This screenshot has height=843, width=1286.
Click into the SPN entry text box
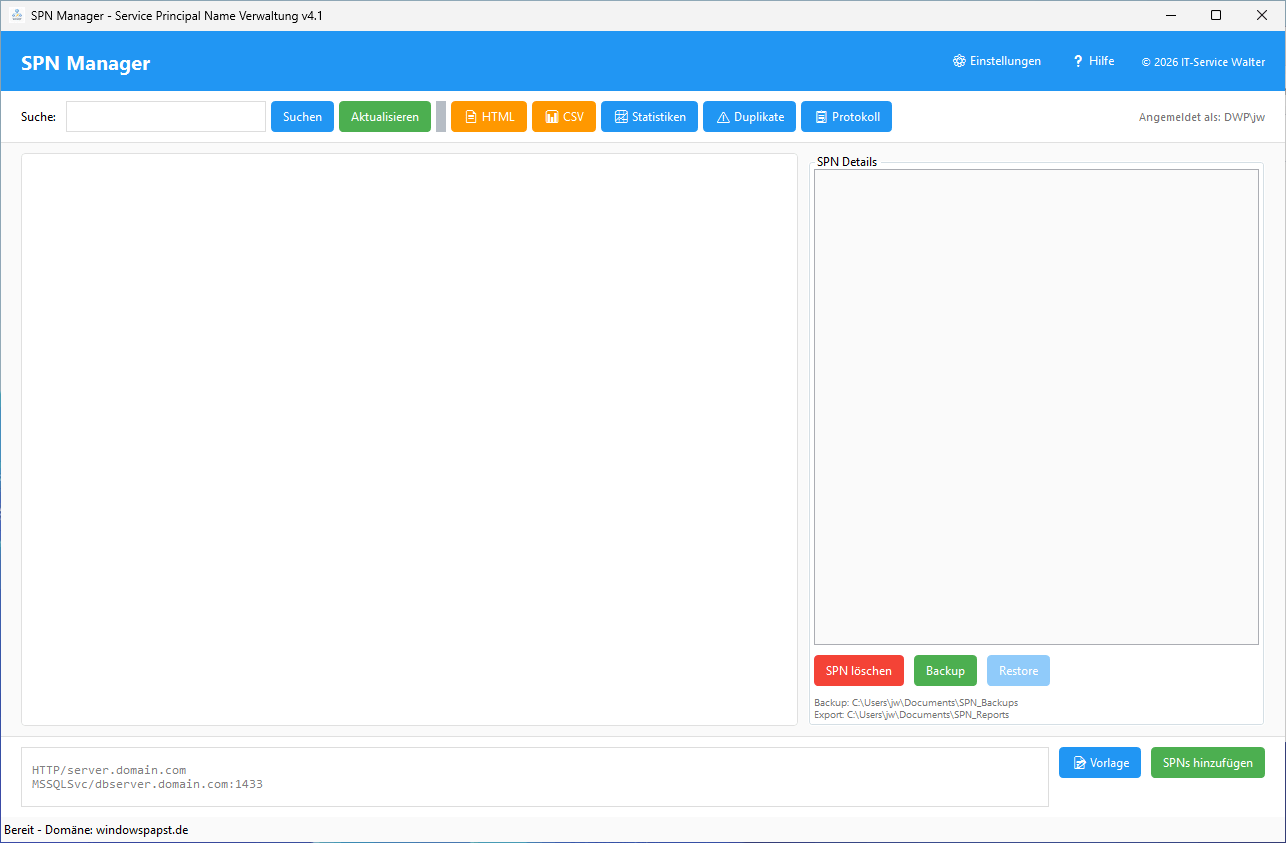point(535,777)
